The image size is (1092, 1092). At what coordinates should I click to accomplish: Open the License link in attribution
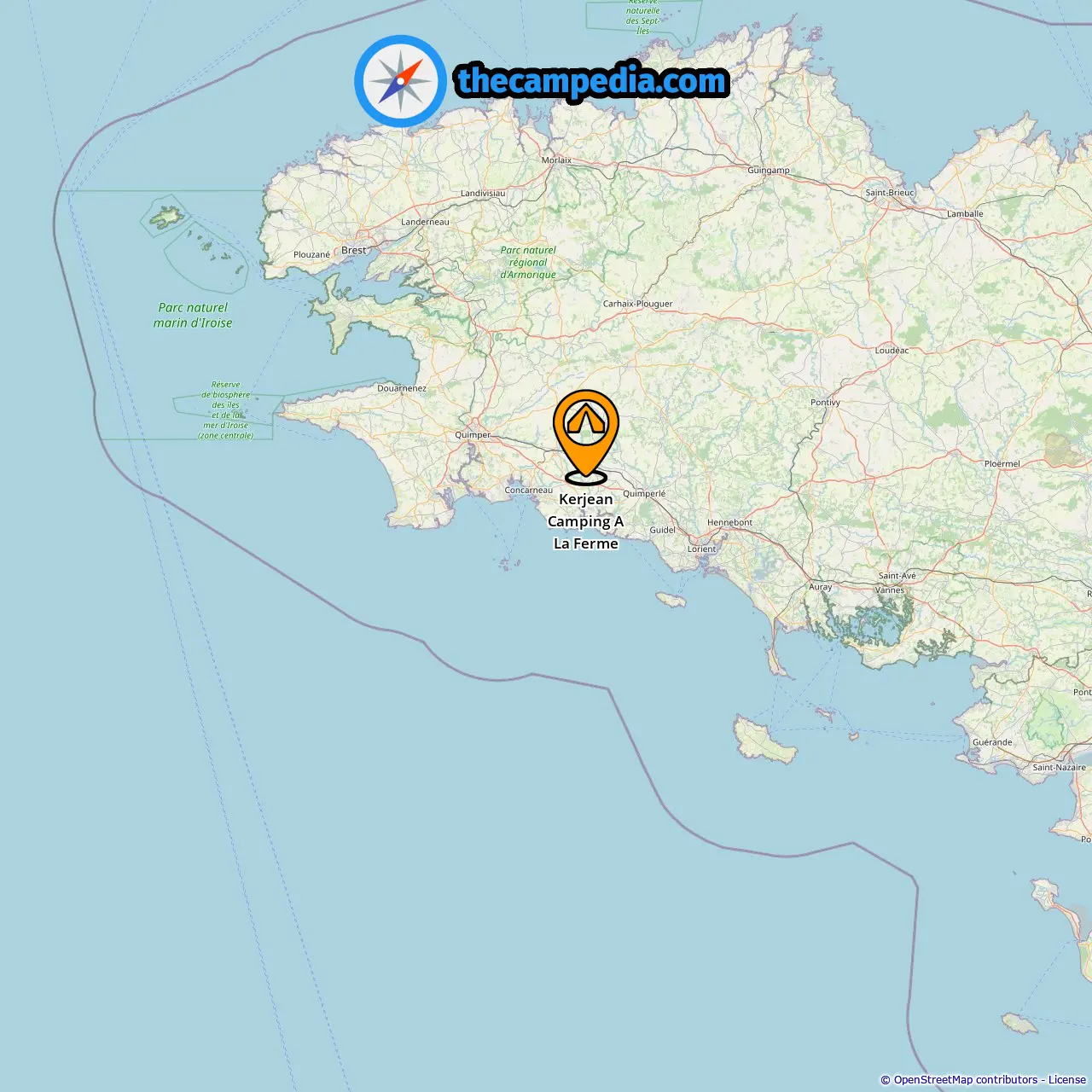point(1067,1079)
